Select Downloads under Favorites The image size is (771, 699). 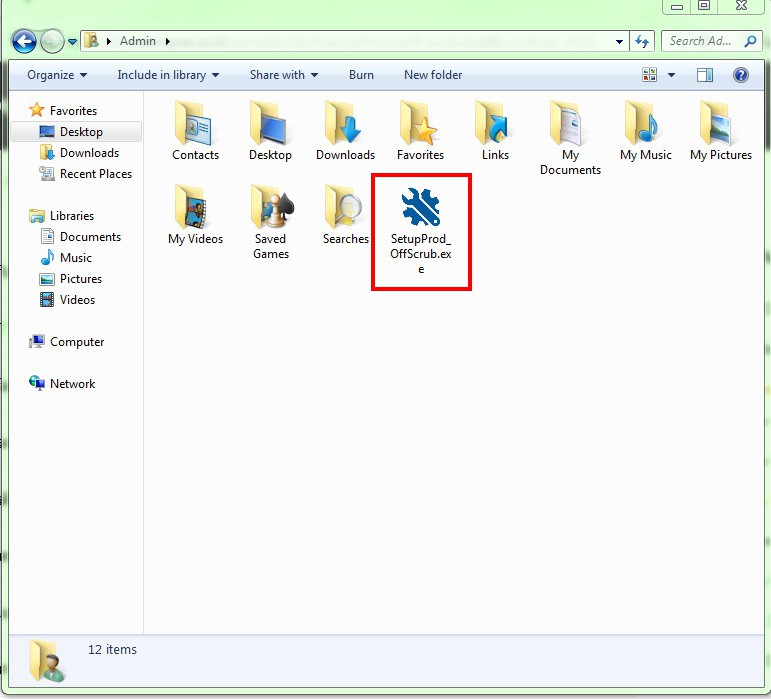[89, 153]
